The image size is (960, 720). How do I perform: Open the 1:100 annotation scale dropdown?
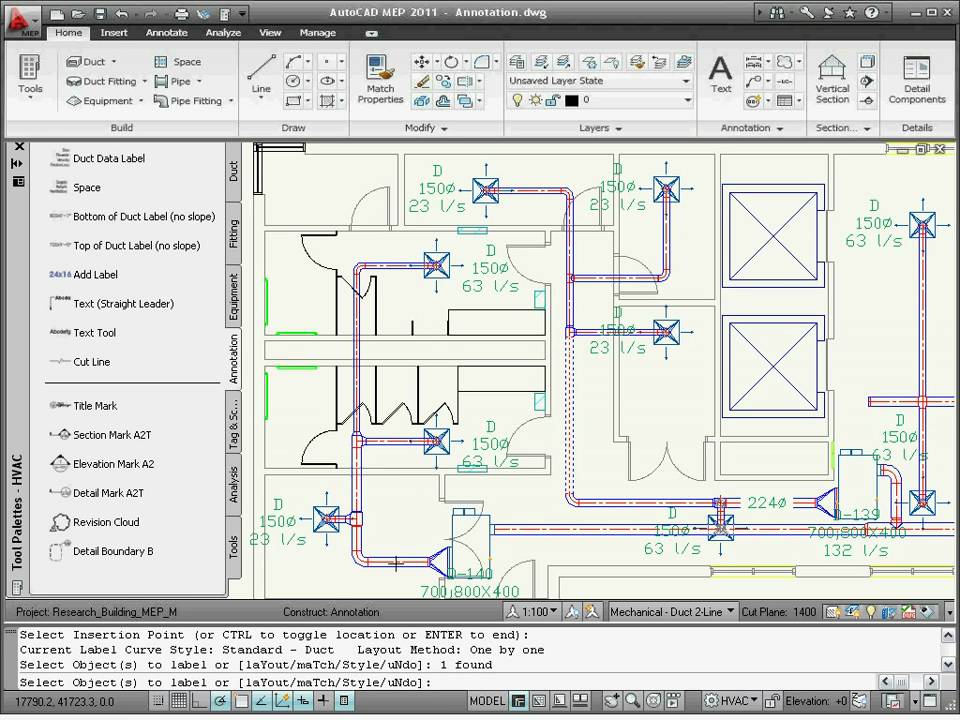tap(540, 611)
